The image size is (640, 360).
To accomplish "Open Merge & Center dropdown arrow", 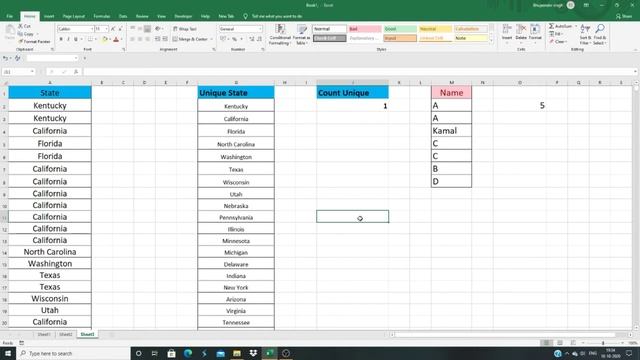I will point(211,39).
